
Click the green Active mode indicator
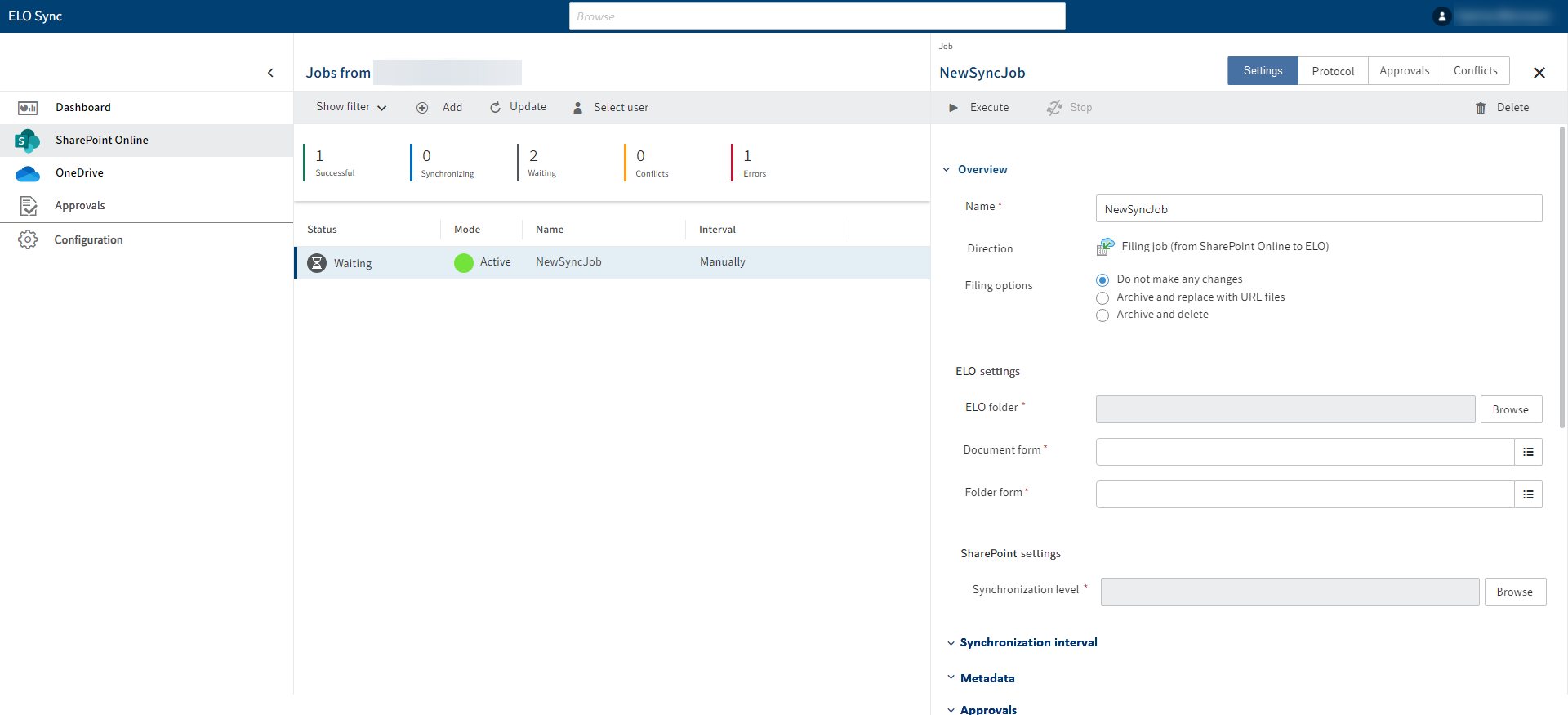tap(464, 263)
